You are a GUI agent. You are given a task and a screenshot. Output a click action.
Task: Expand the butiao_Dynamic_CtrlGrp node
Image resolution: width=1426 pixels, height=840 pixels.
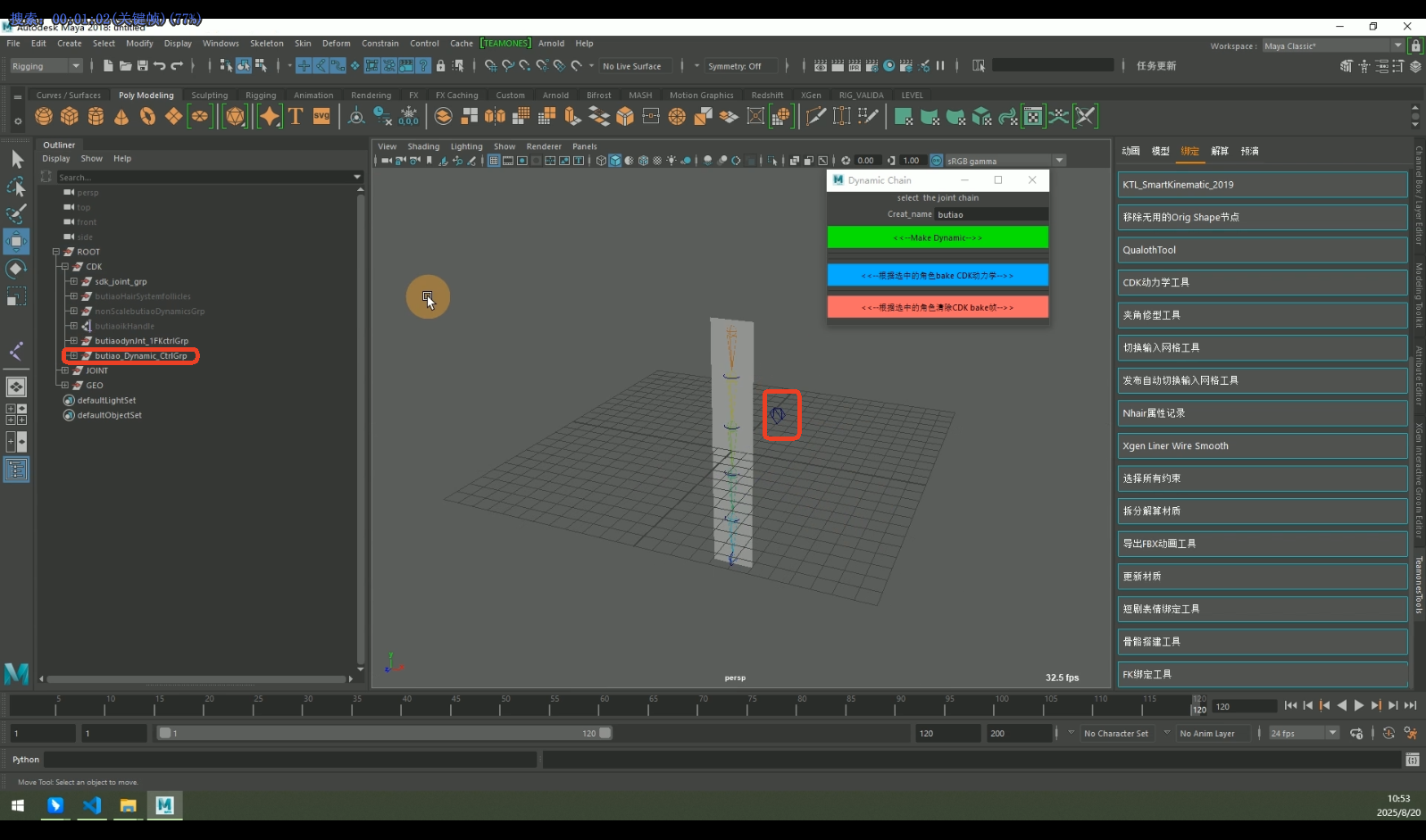(x=74, y=355)
